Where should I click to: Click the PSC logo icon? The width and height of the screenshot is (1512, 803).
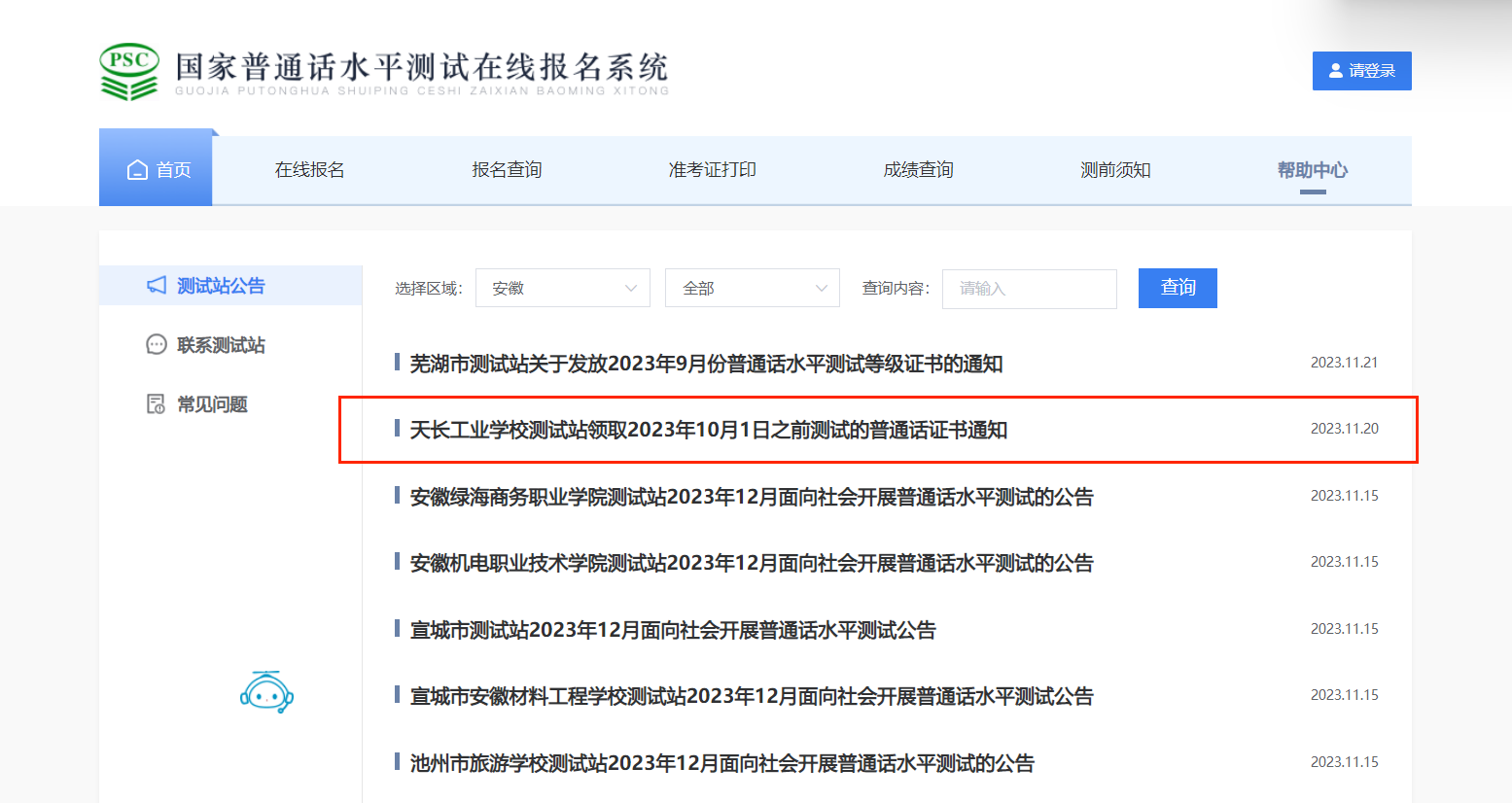click(x=129, y=72)
